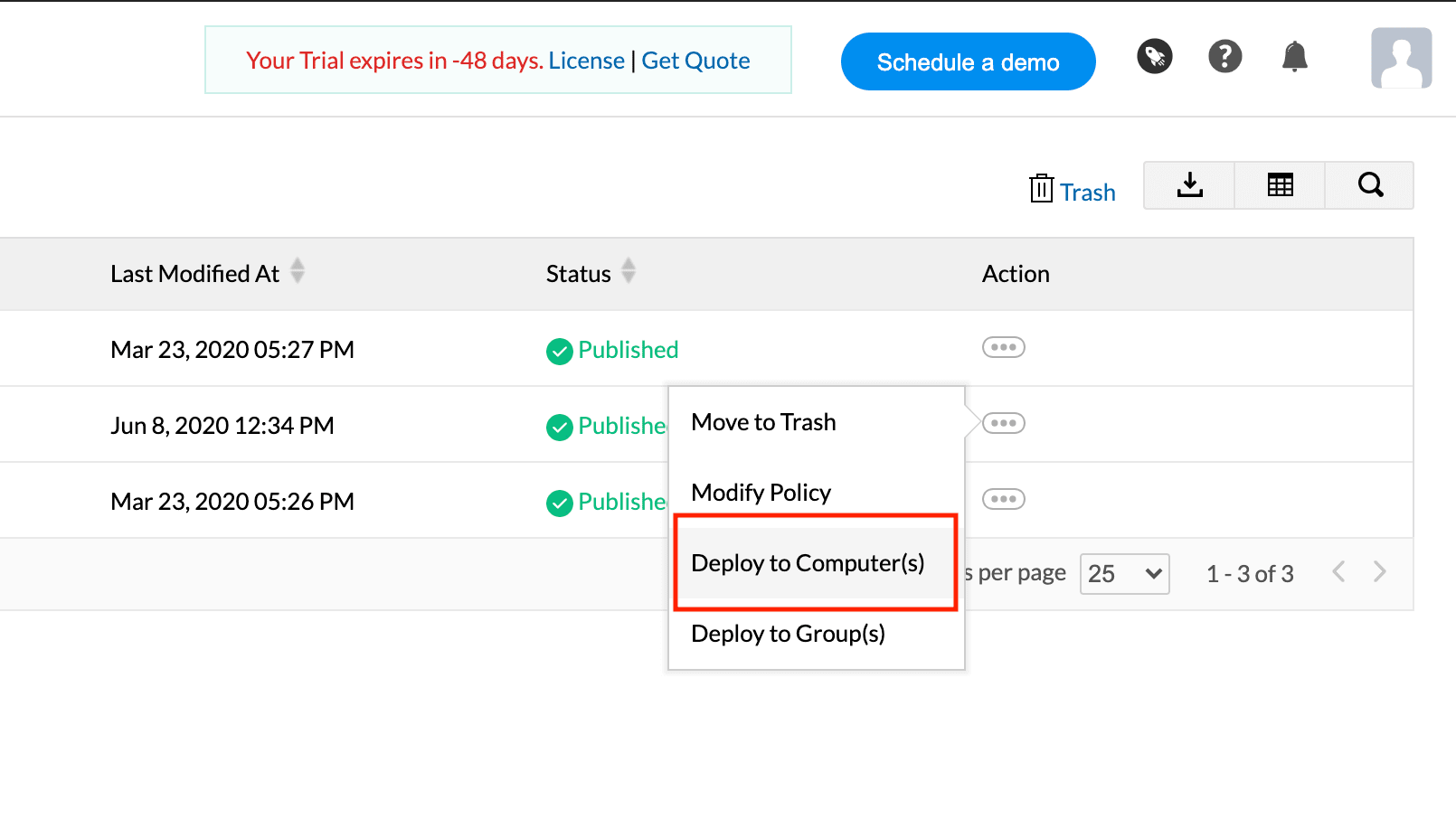Open the user profile avatar
Screen dimensions: 1456x819
click(1401, 58)
